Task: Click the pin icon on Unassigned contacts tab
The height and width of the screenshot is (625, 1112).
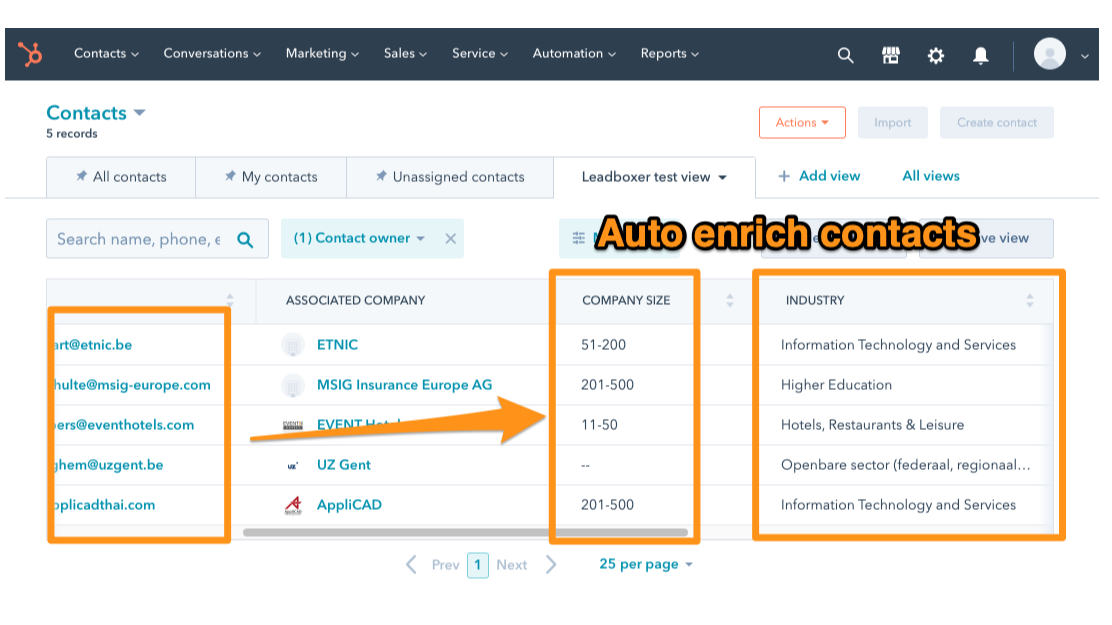Action: point(380,176)
